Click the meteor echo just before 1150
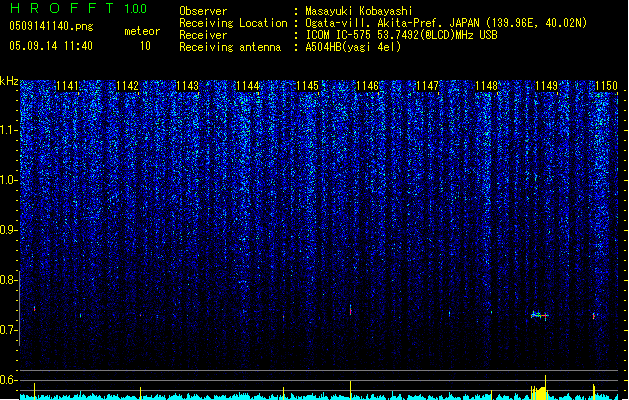The width and height of the screenshot is (629, 400). (x=594, y=316)
